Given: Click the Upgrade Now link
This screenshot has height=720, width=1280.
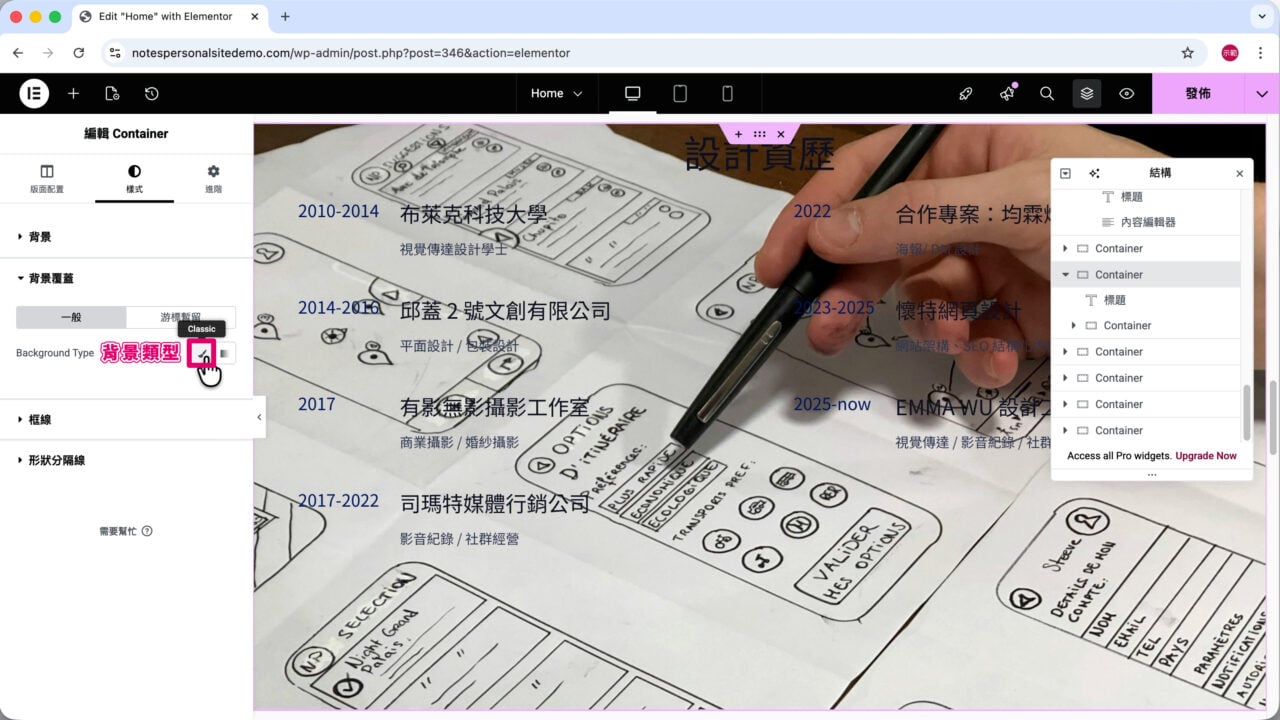Looking at the screenshot, I should click(1206, 456).
